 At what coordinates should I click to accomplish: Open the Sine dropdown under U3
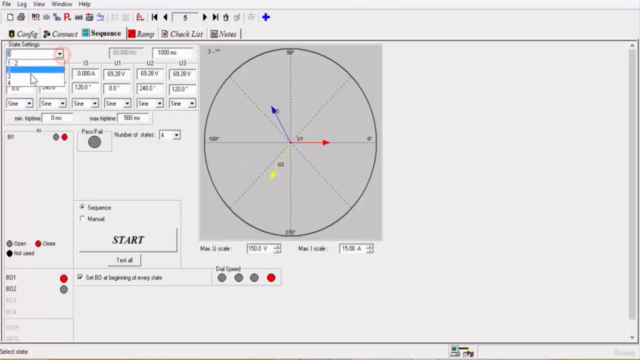pyautogui.click(x=192, y=104)
